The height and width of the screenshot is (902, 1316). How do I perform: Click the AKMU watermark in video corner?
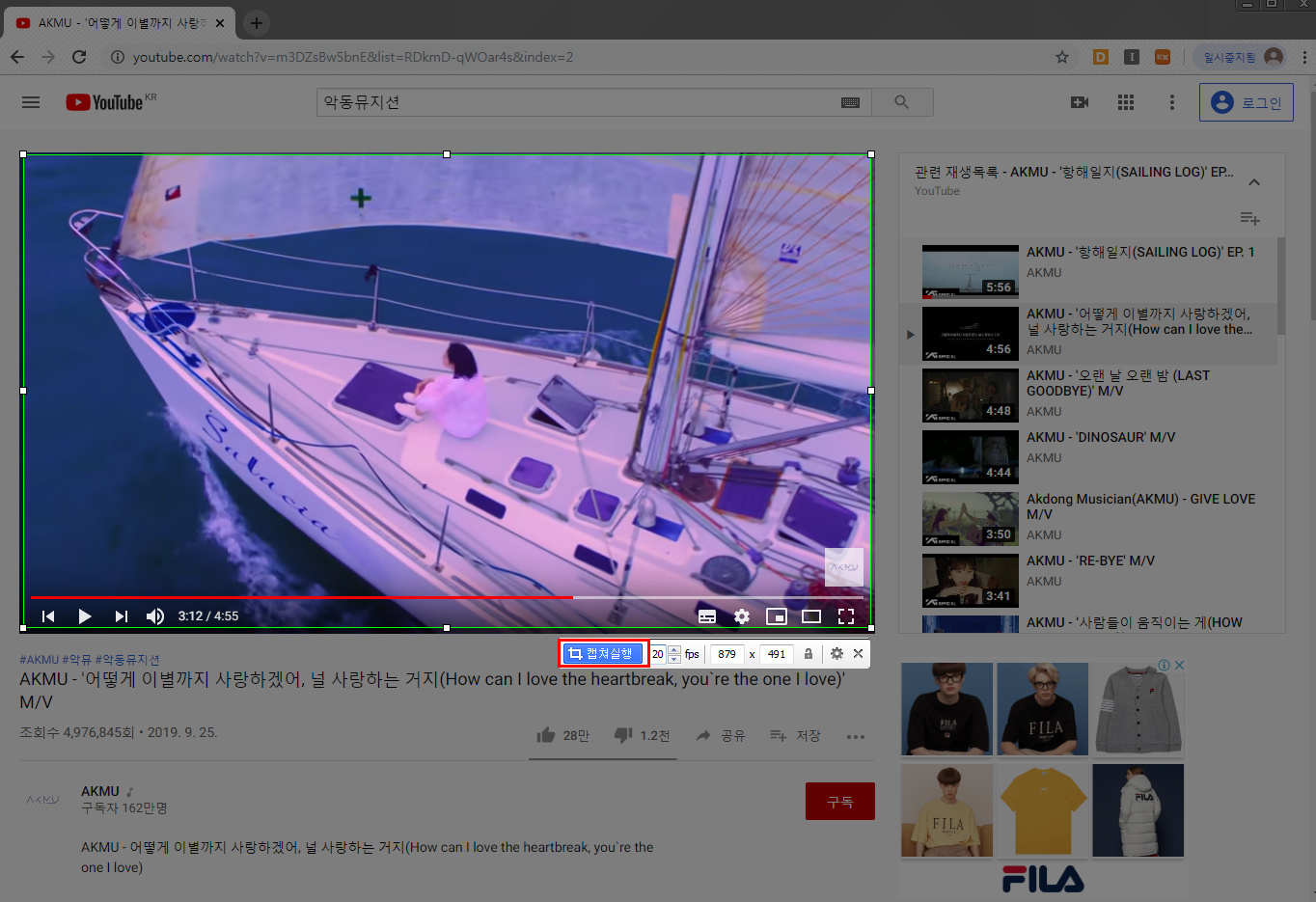click(844, 567)
